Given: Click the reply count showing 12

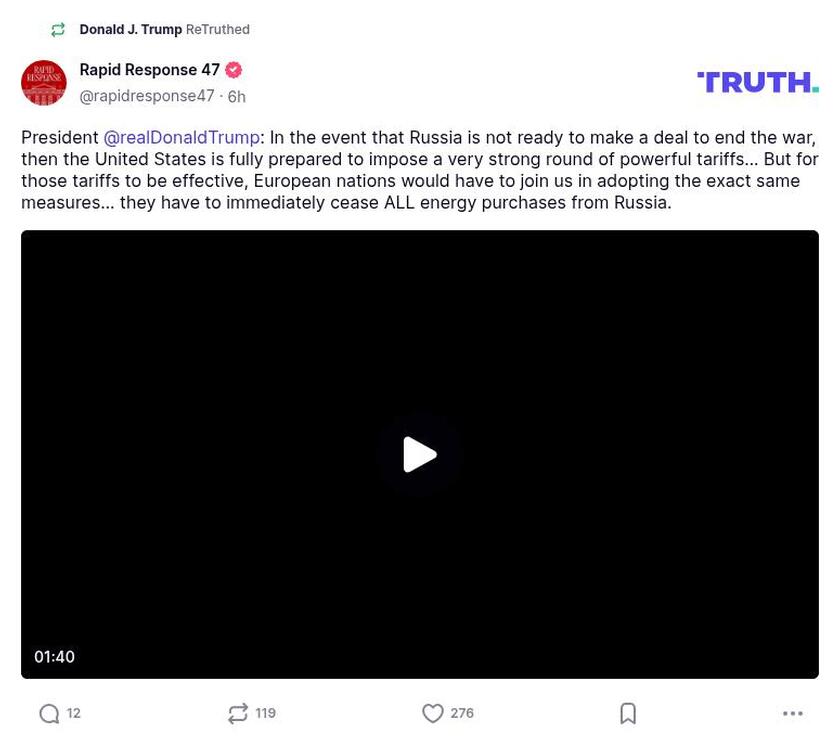Looking at the screenshot, I should click(x=71, y=713).
